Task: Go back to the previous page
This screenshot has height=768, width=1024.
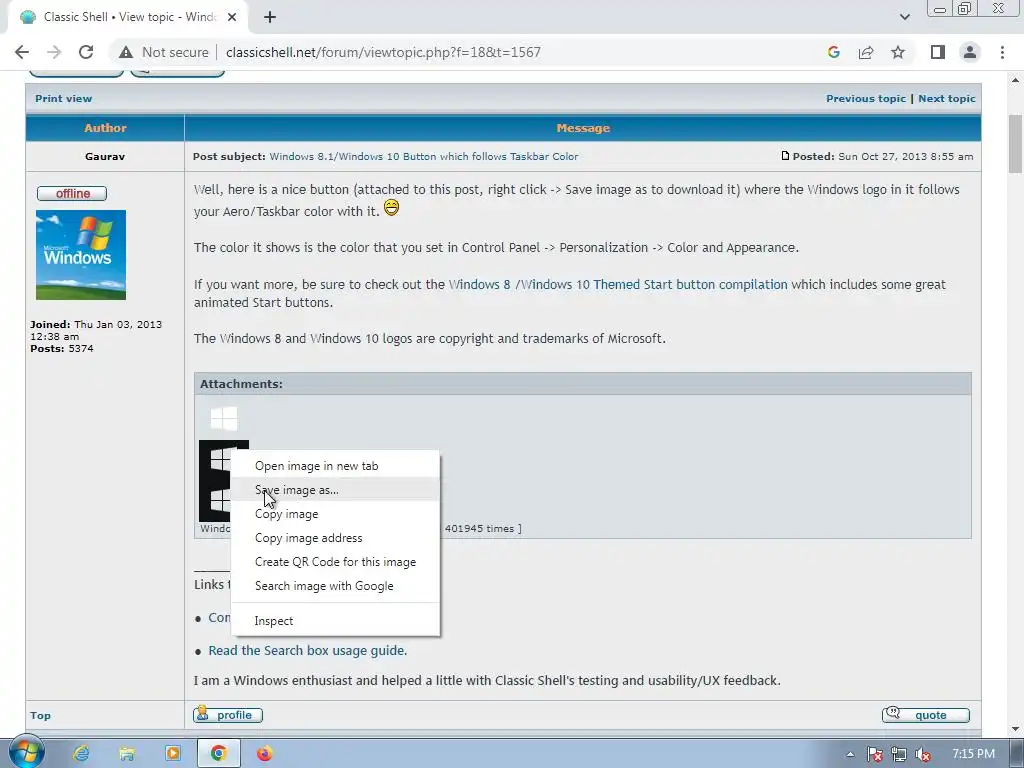Action: click(x=22, y=52)
